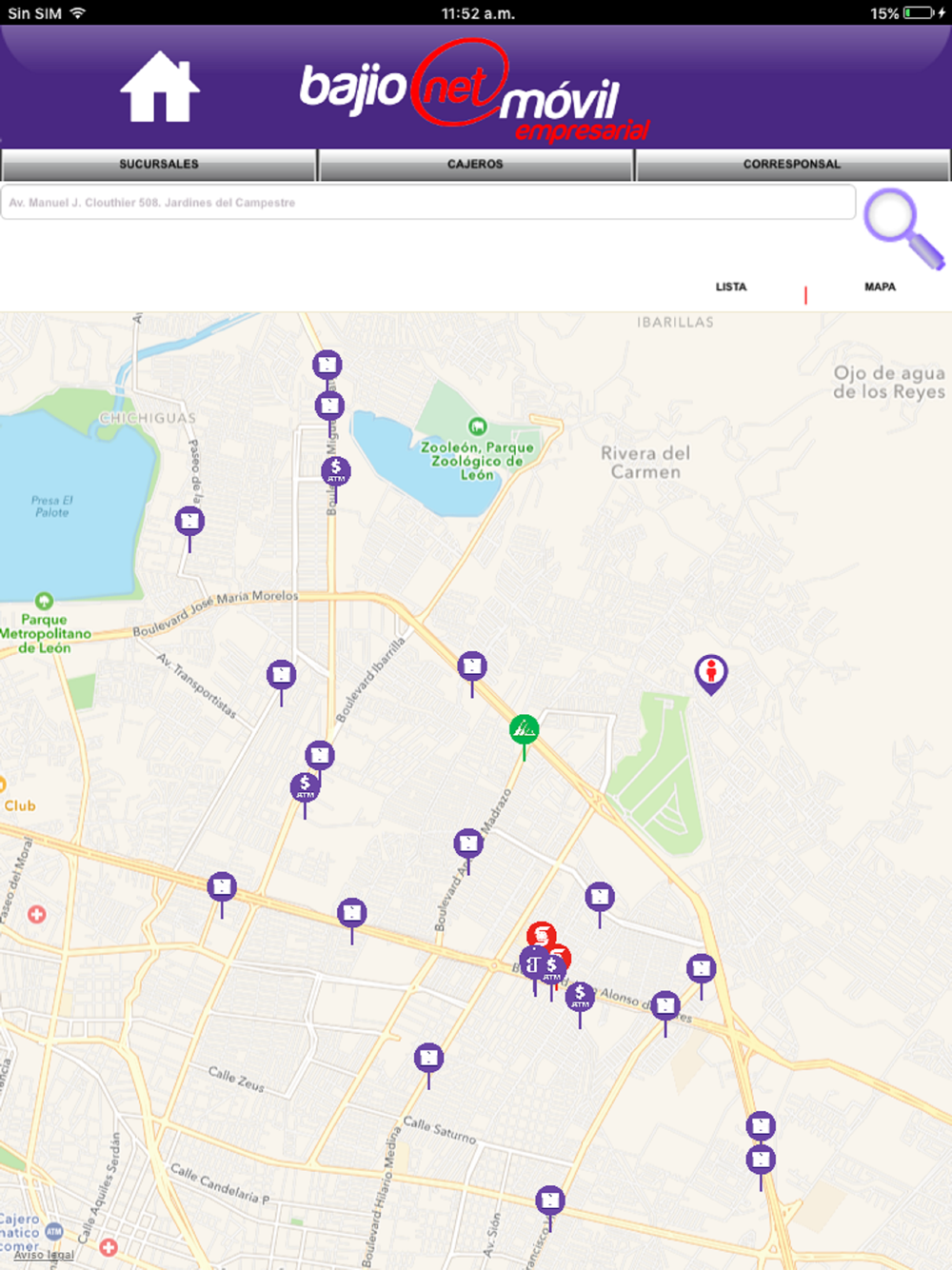Select branch pin right of Boulevard Ibarrilla label
Screen dimensions: 952x1270
[472, 666]
